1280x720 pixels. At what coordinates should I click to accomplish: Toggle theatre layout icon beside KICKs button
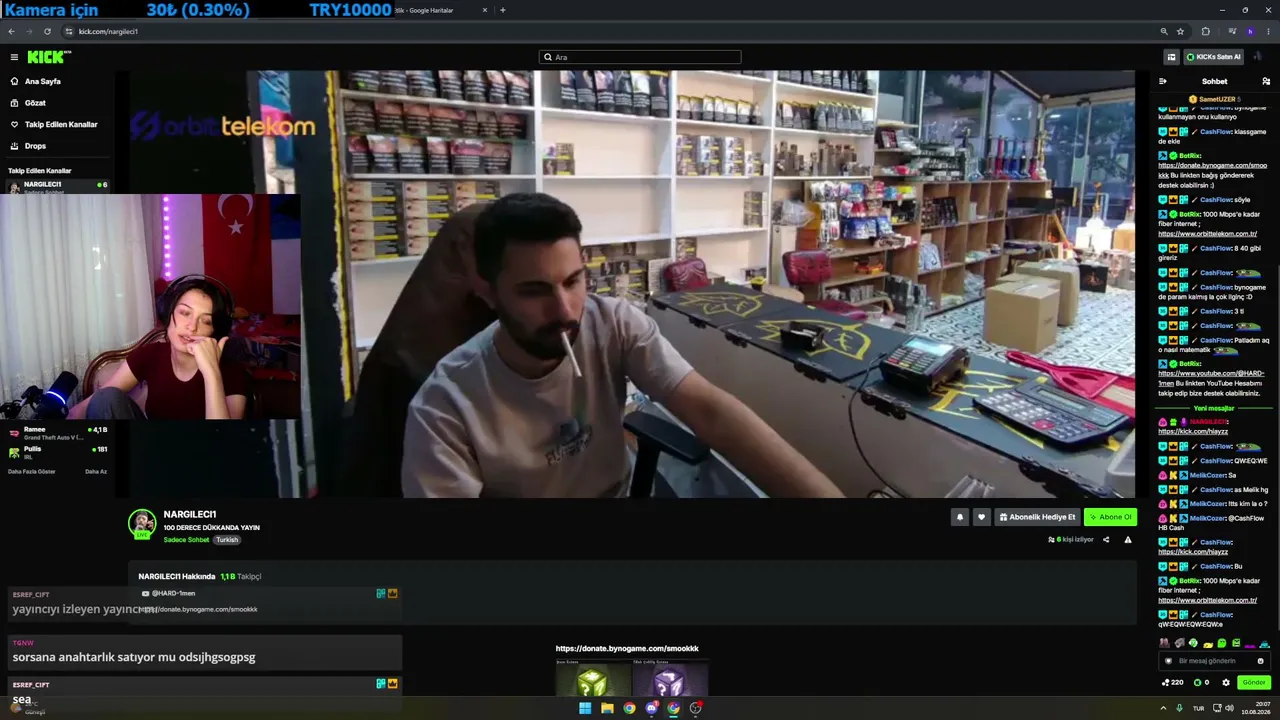click(1171, 57)
